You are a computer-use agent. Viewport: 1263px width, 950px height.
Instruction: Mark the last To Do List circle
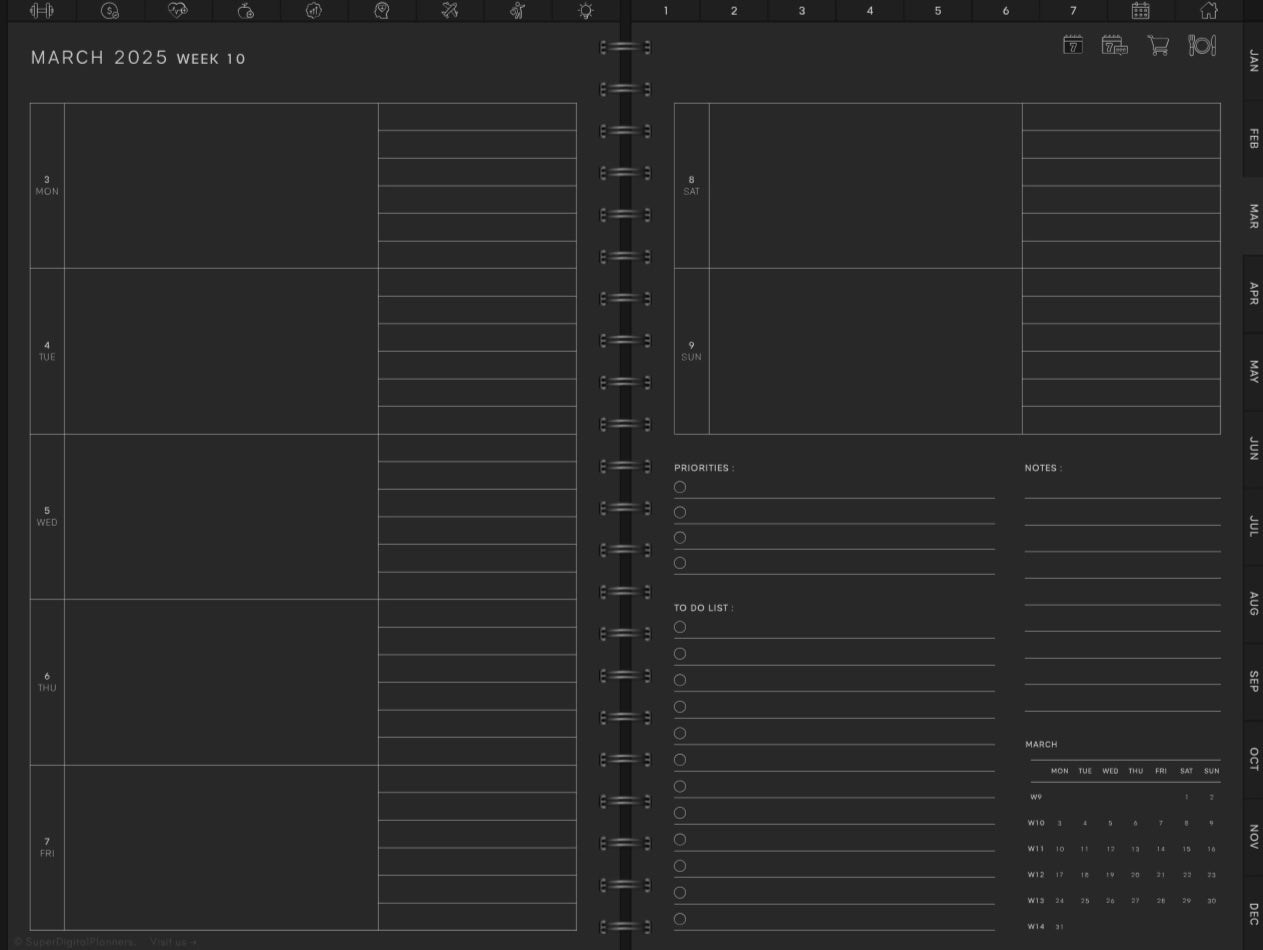coord(680,919)
